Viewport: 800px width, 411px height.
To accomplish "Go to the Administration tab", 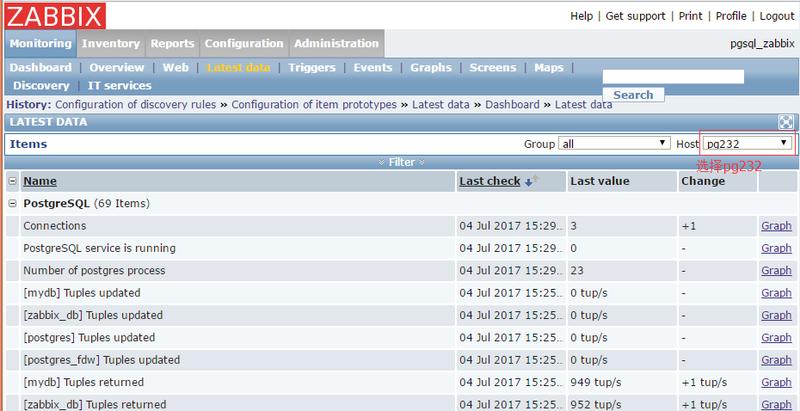I will (337, 44).
